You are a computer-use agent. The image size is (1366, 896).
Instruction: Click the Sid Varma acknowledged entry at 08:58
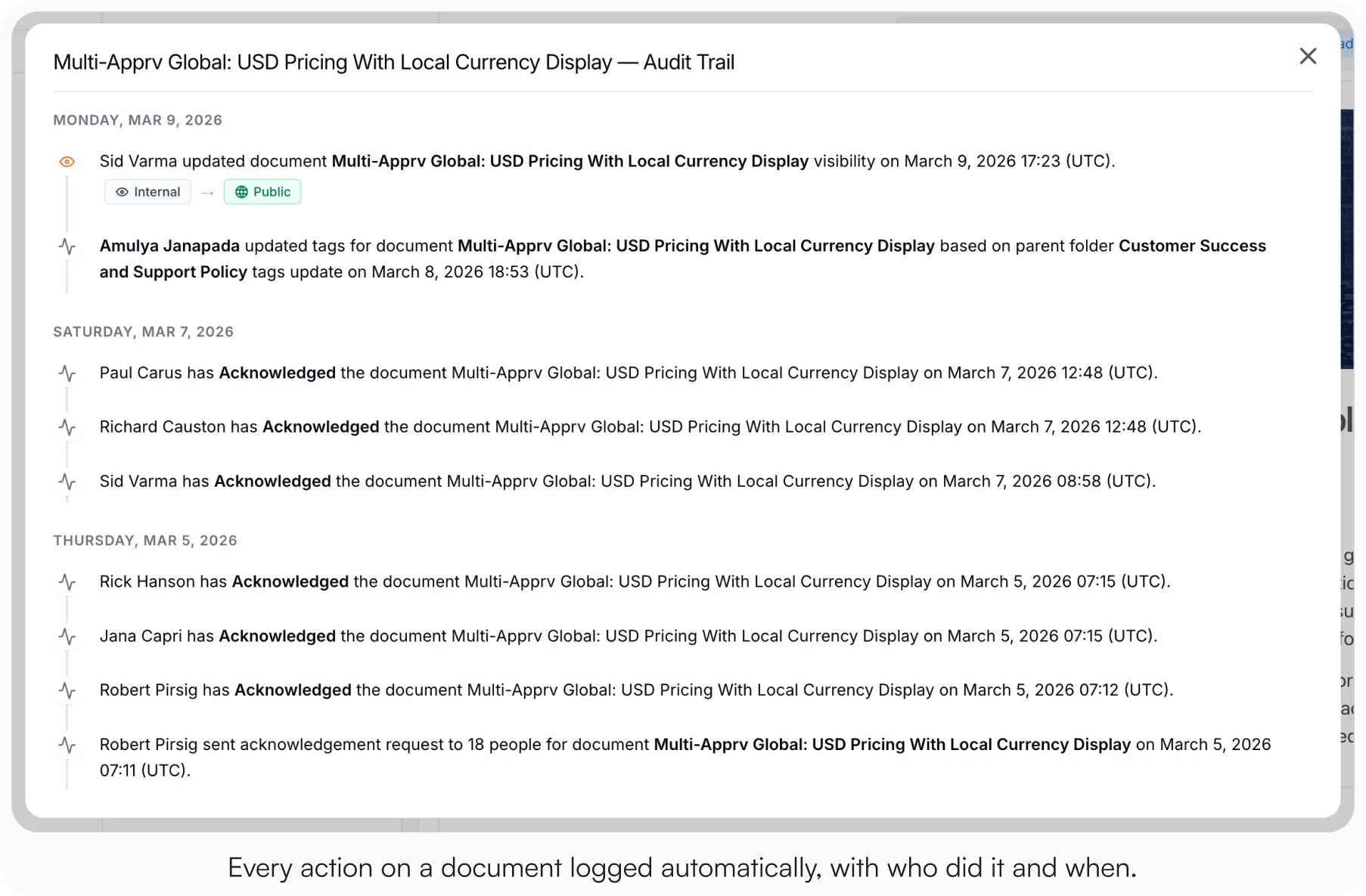628,481
